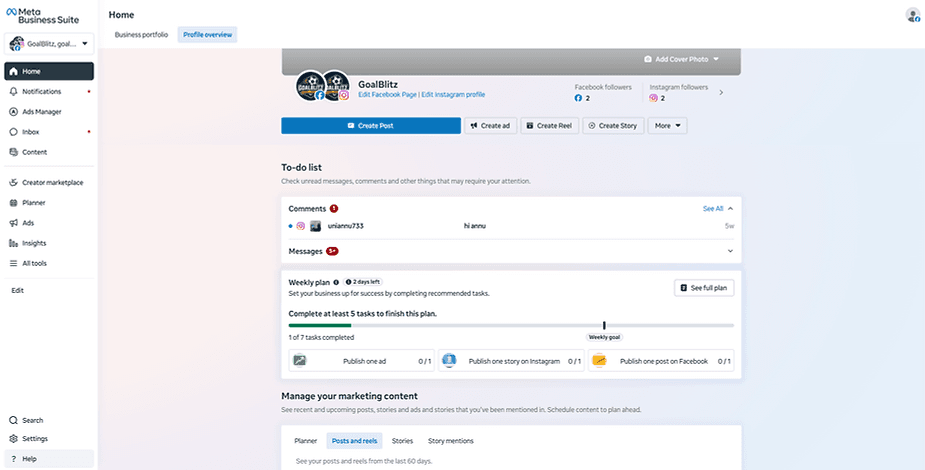Click the Meta Business Suite logo
The height and width of the screenshot is (470, 925).
(42, 15)
